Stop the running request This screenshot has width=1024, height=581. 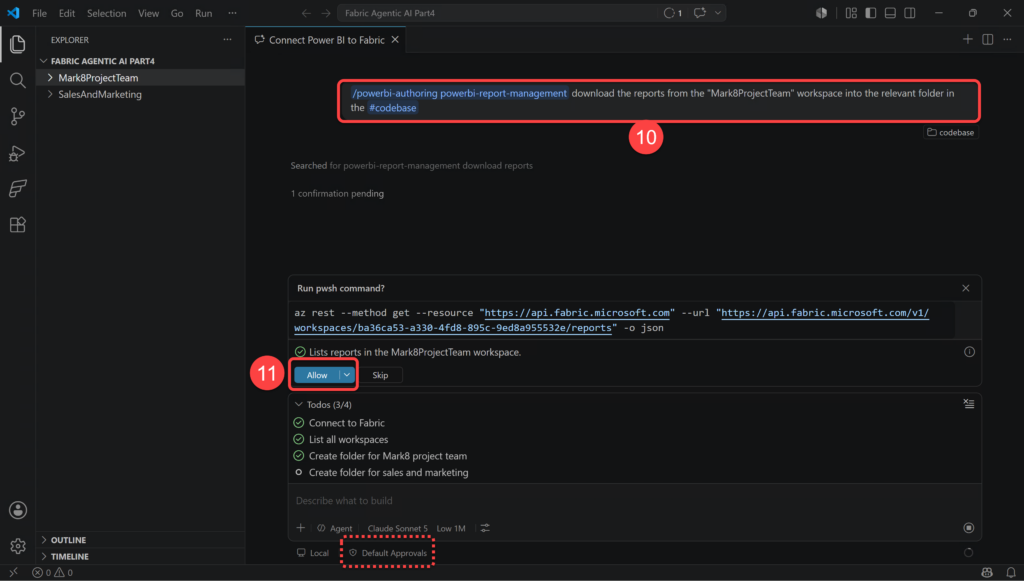point(968,527)
